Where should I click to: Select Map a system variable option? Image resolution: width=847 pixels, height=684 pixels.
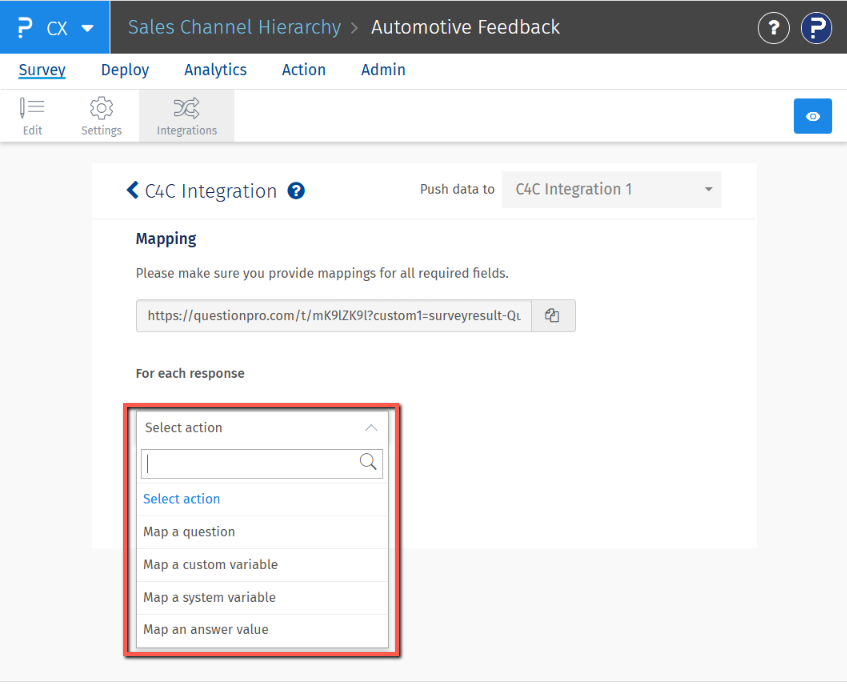click(209, 598)
